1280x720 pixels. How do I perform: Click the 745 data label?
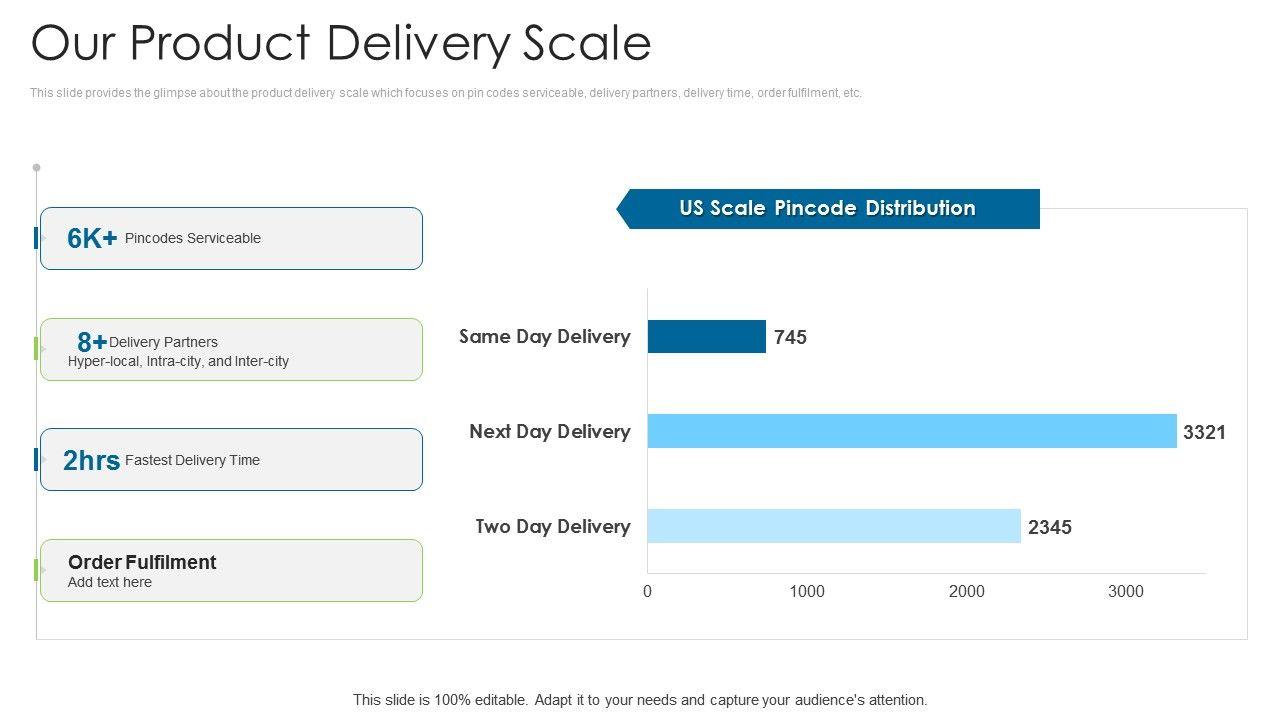(x=790, y=338)
